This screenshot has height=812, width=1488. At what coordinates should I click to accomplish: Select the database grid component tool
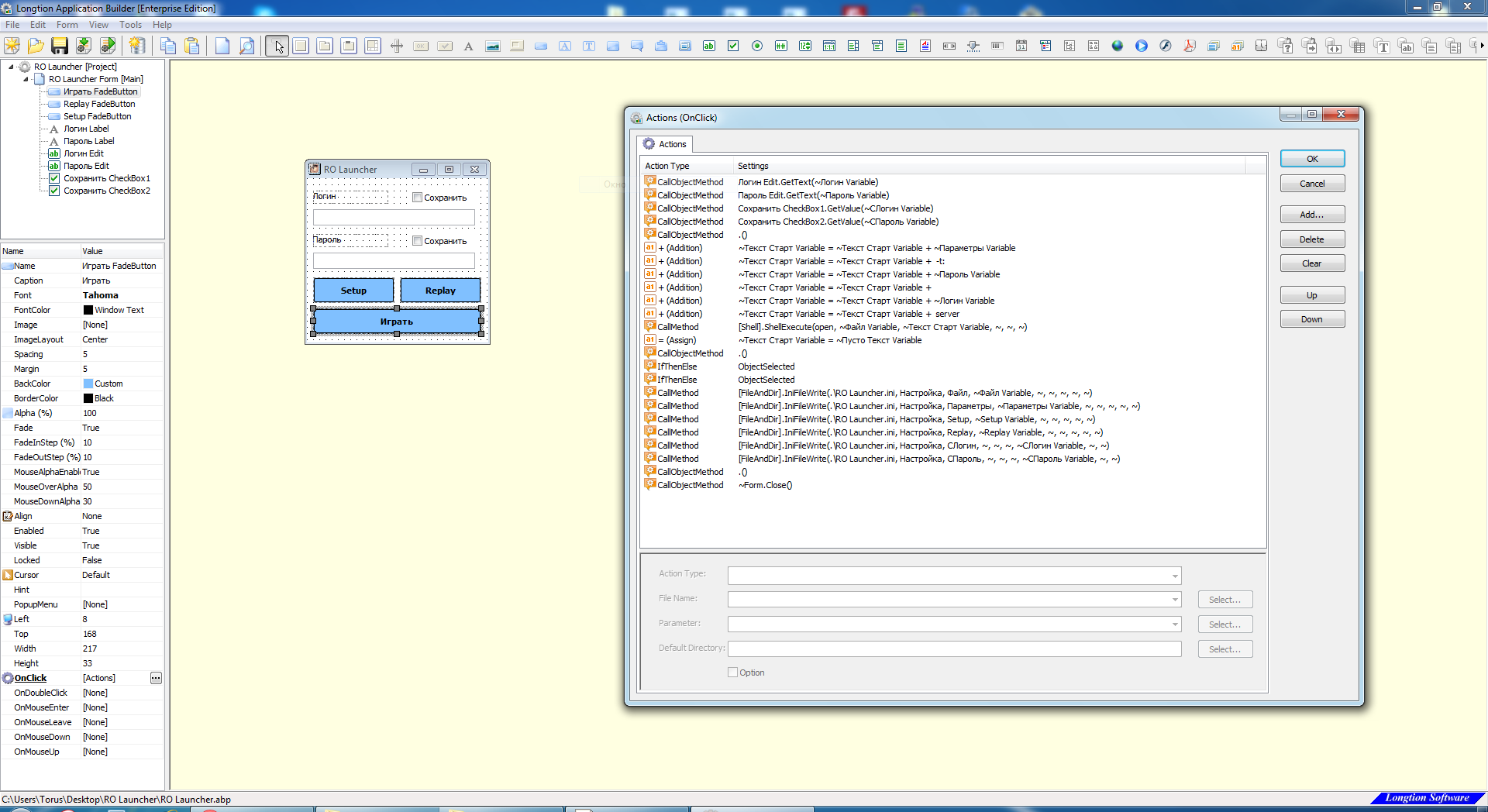(x=1358, y=46)
